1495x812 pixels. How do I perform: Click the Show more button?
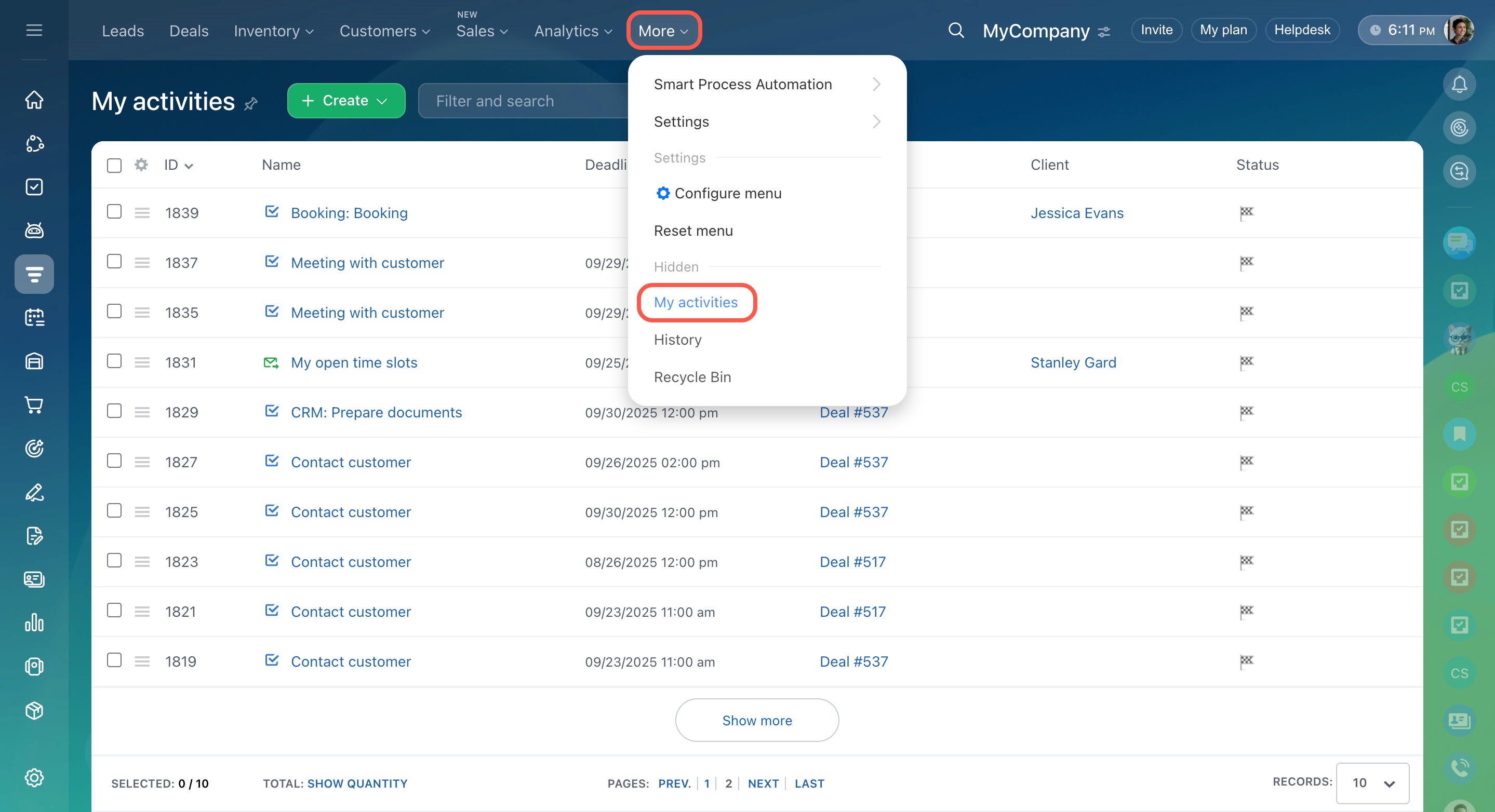pos(756,720)
